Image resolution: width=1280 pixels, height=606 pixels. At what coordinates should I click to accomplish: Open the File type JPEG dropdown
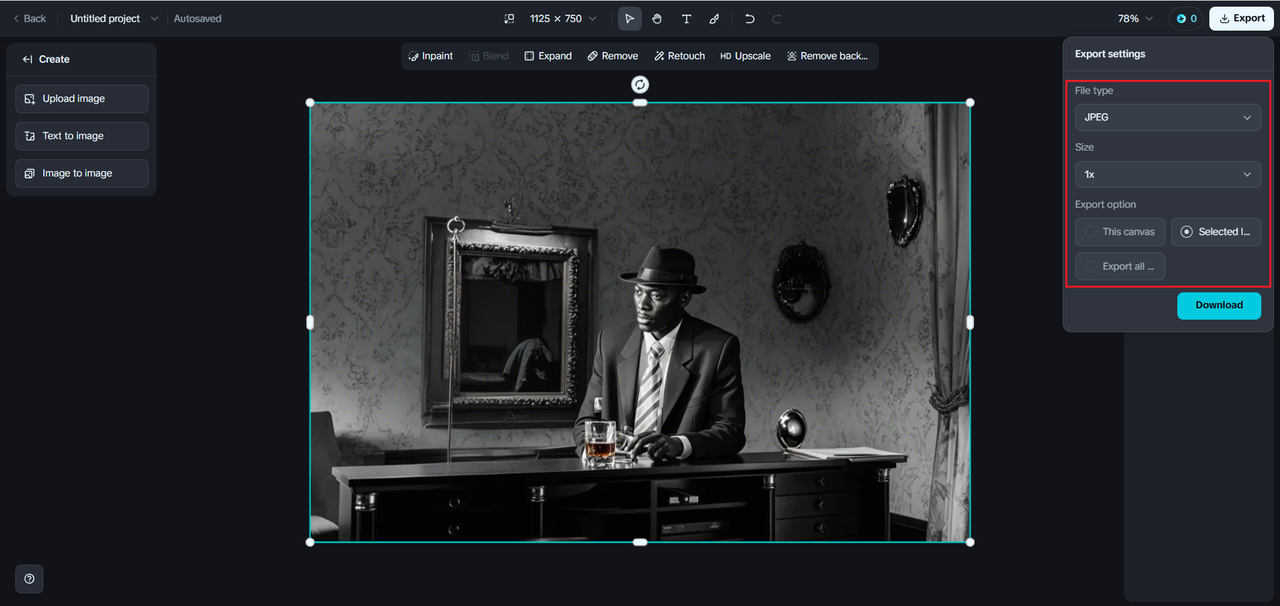tap(1167, 117)
